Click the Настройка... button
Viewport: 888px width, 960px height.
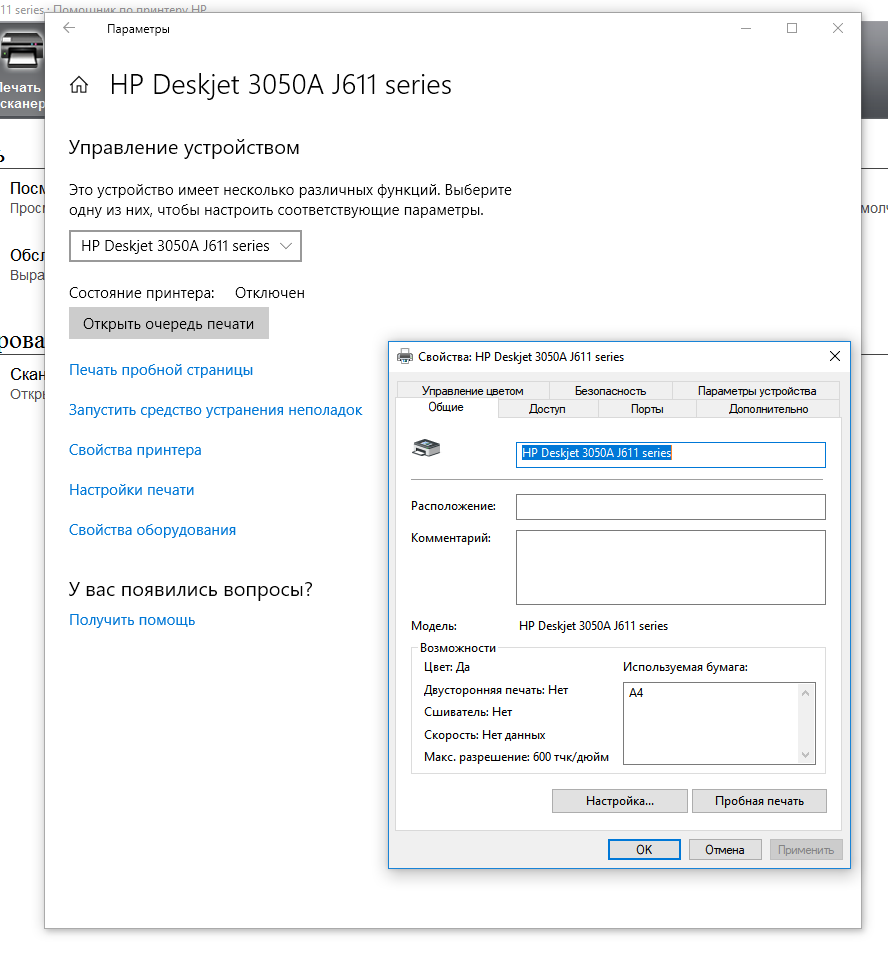pyautogui.click(x=620, y=801)
